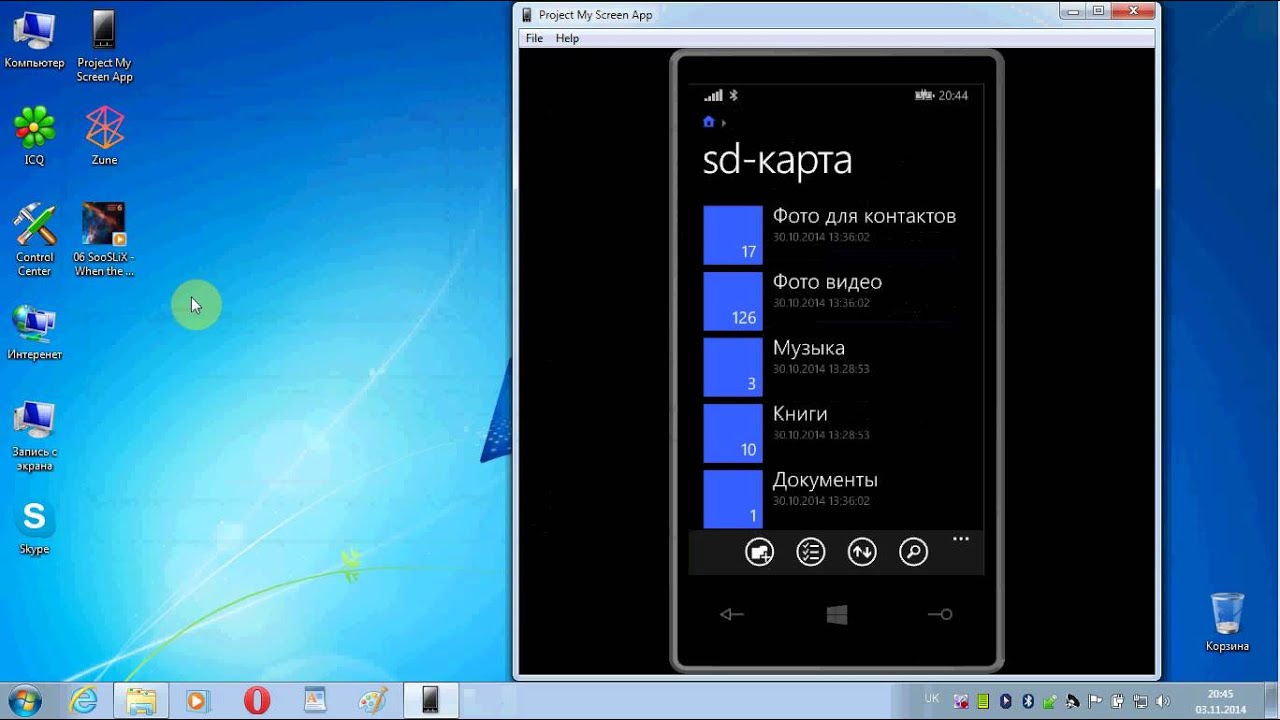Click the Bluetooth icon in the system tray

coord(1028,701)
